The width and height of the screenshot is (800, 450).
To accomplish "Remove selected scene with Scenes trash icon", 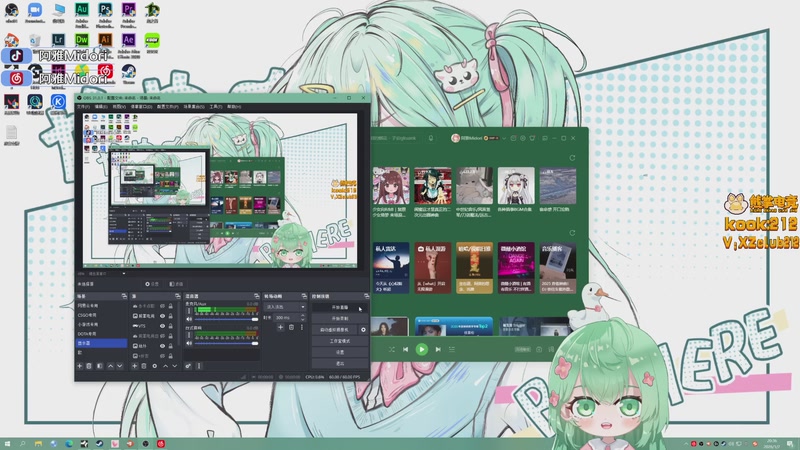I will tap(89, 366).
